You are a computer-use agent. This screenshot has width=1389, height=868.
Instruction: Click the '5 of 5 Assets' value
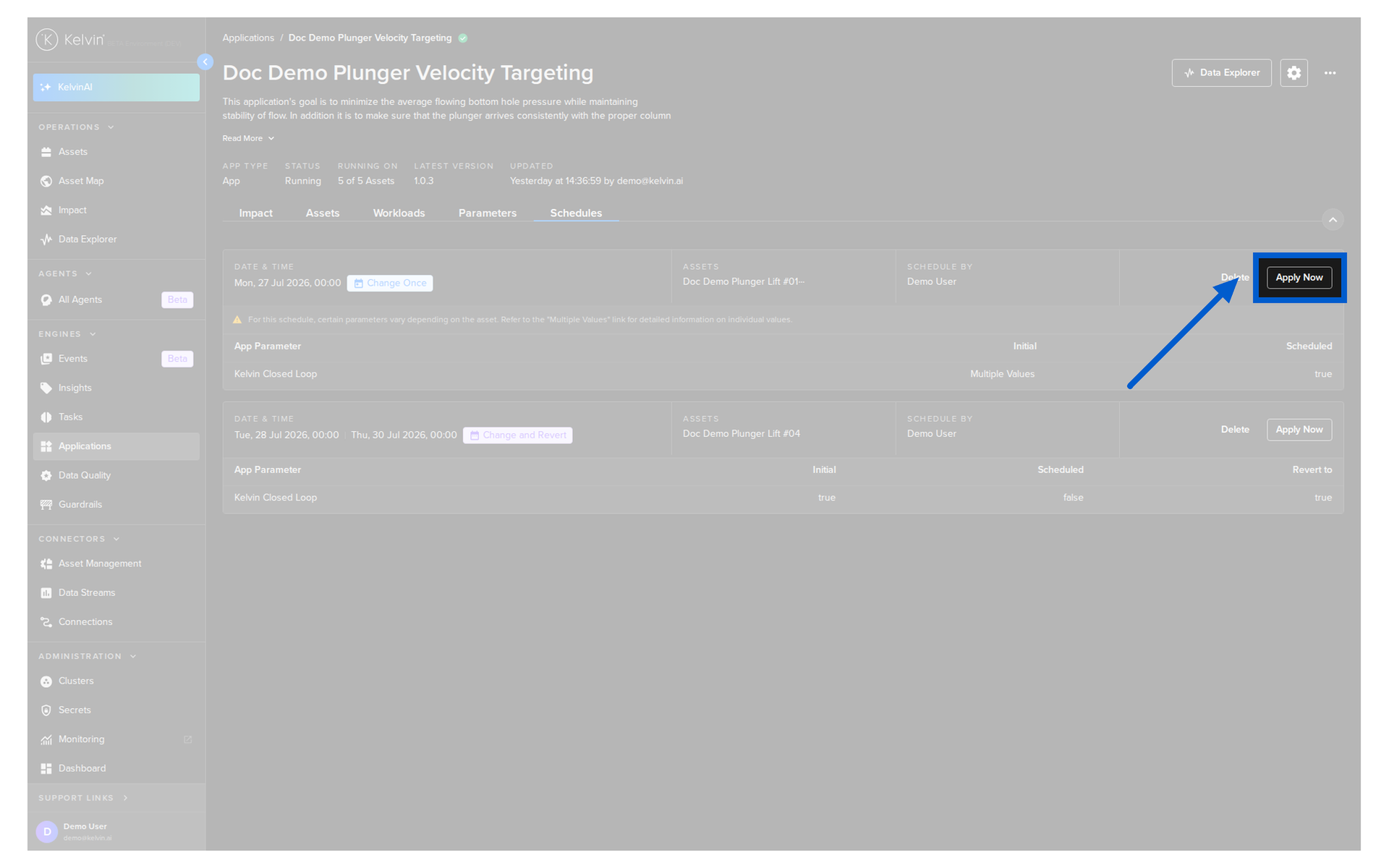coord(366,182)
